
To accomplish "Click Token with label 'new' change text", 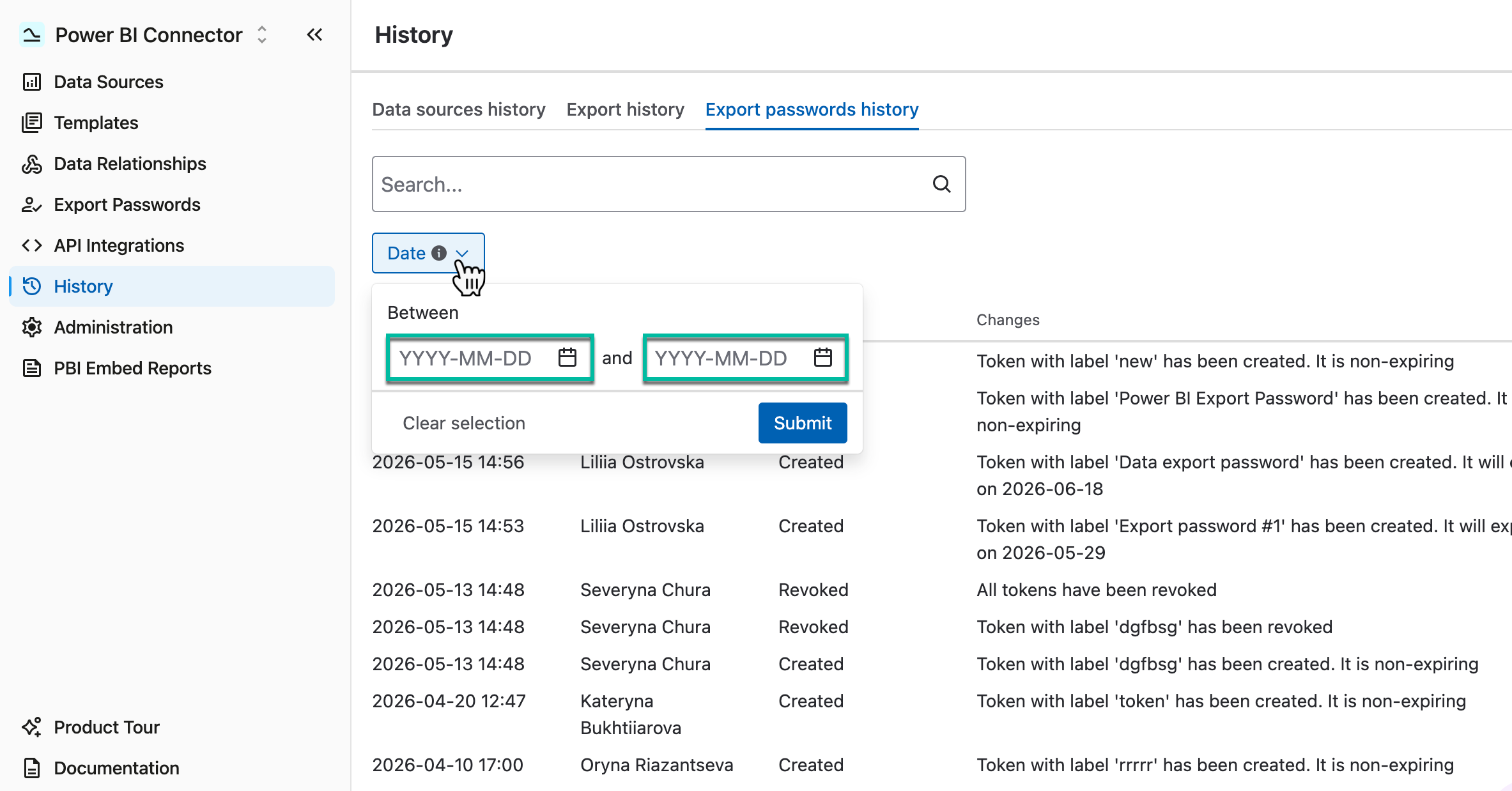I will pos(1215,361).
